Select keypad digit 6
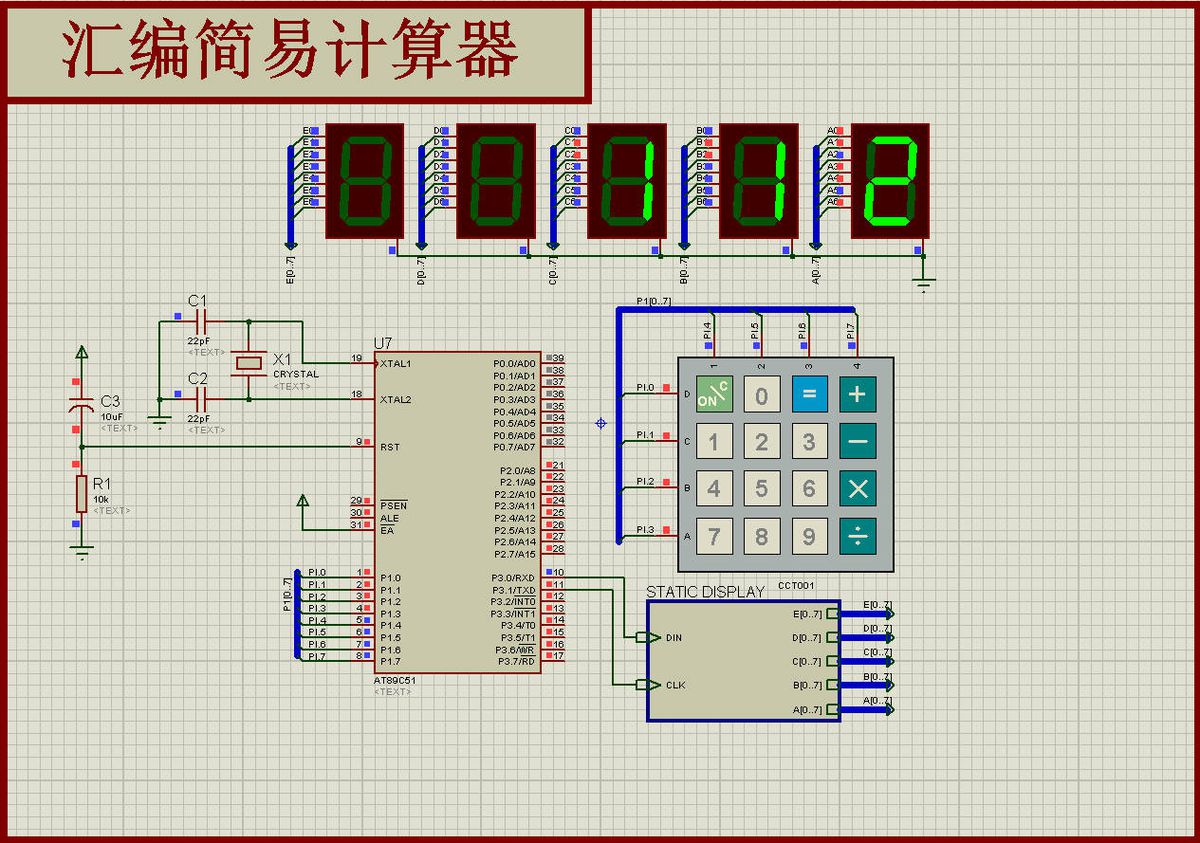Viewport: 1200px width, 843px height. 809,489
